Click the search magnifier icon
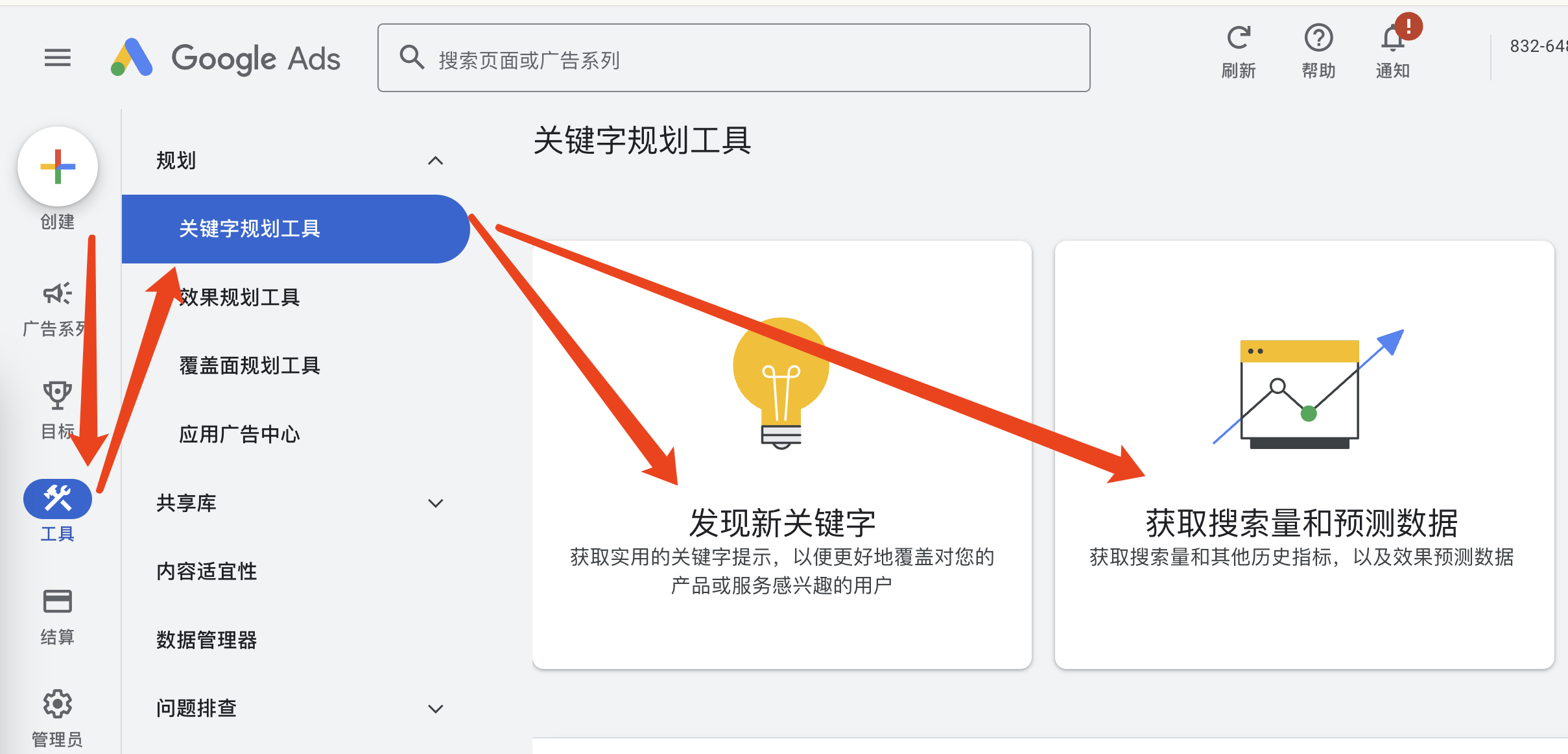Image resolution: width=1568 pixels, height=754 pixels. (412, 58)
